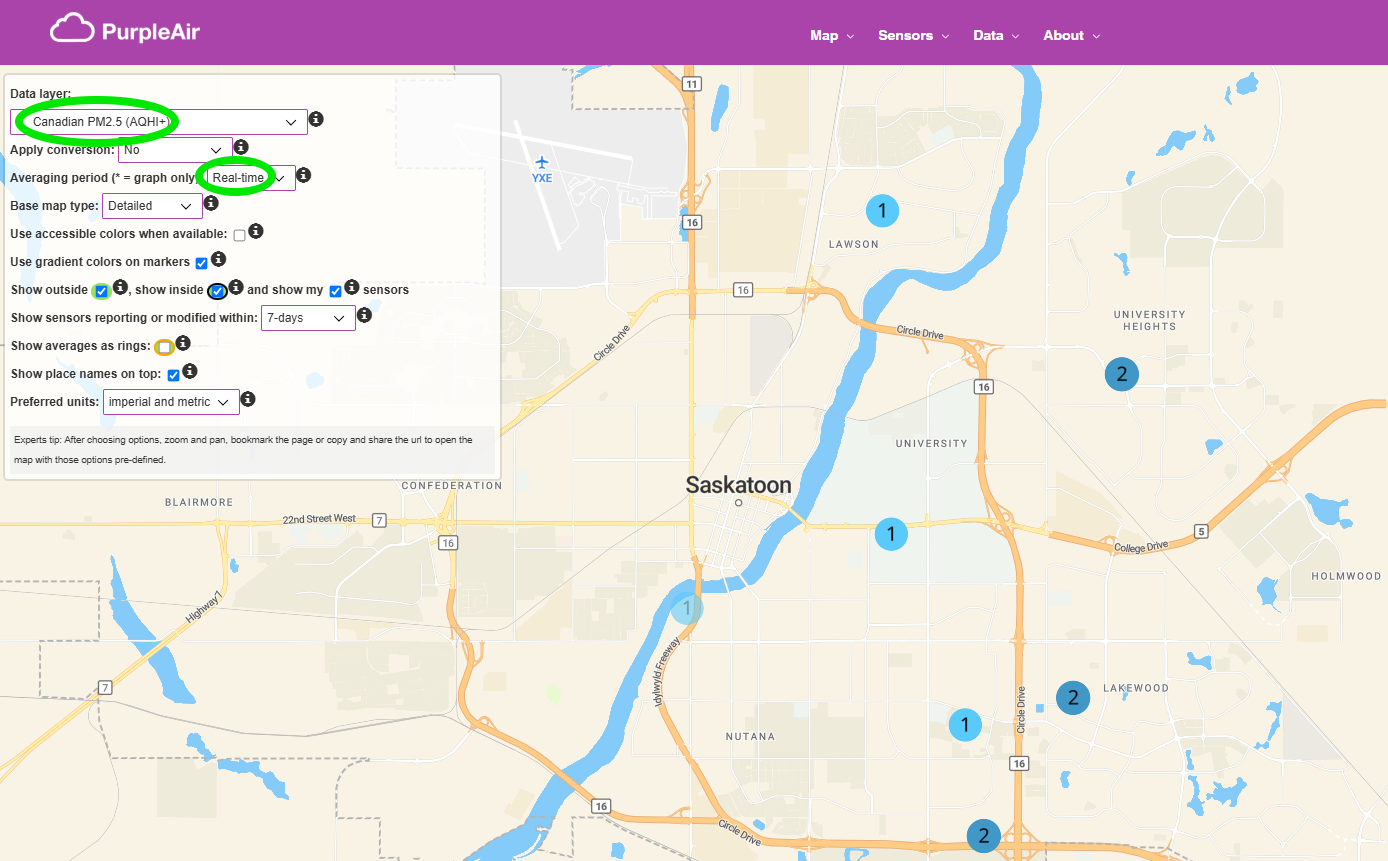This screenshot has height=861, width=1388.
Task: Open the Map menu
Action: click(832, 35)
